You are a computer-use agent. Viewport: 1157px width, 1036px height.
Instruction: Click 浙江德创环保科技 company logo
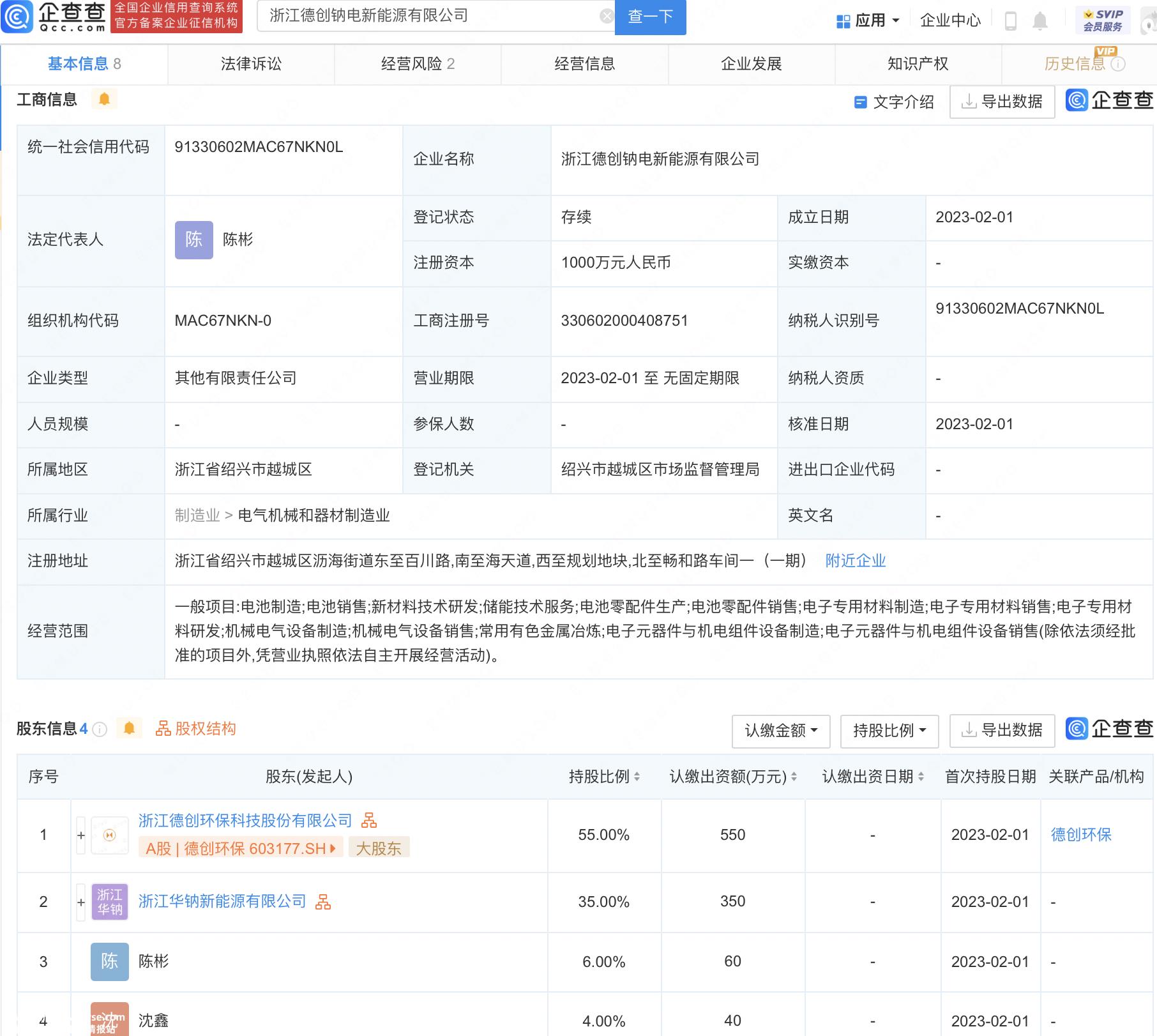point(109,835)
